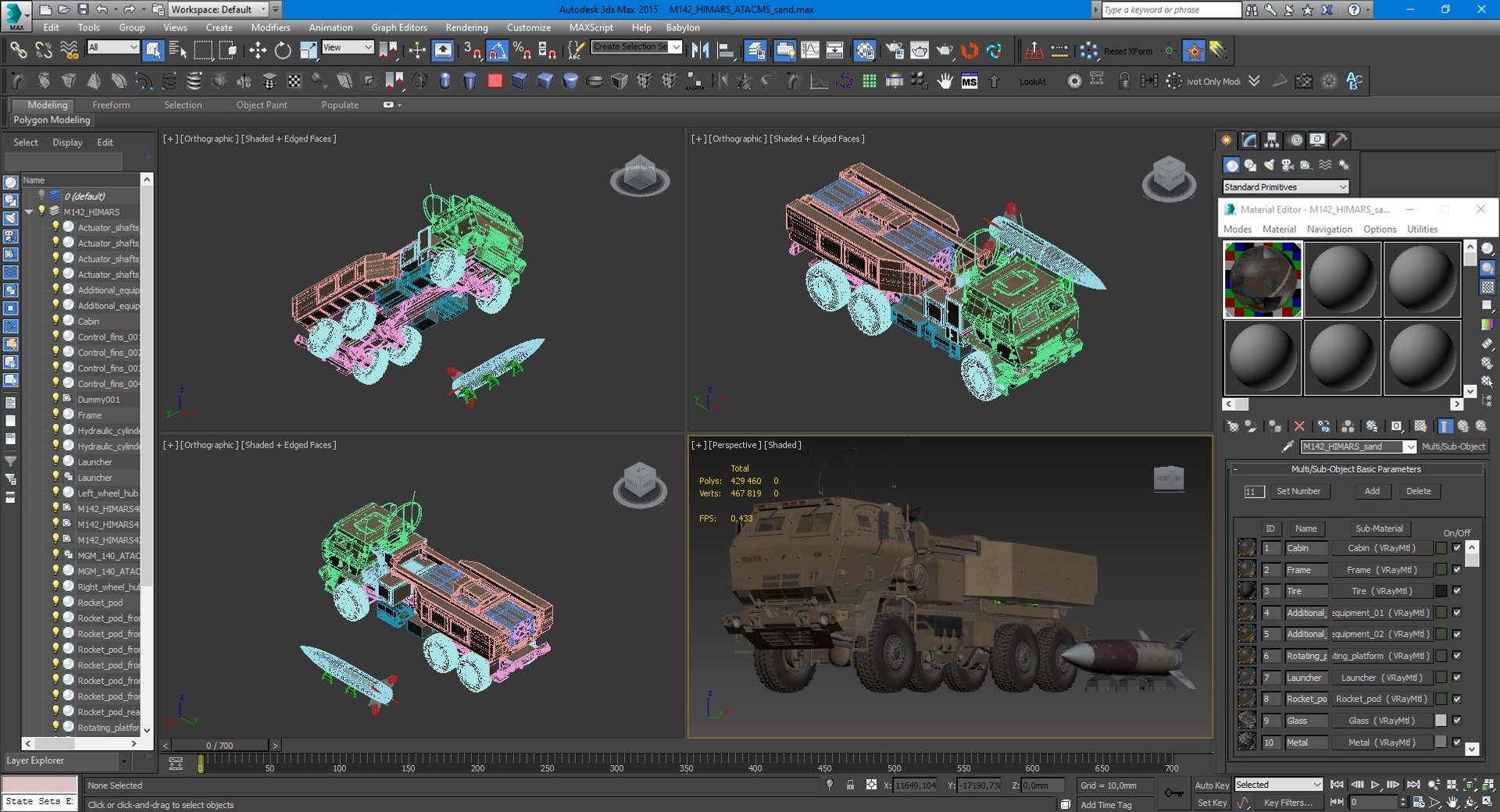The image size is (1500, 812).
Task: Toggle visibility bulb of M142_HIMARS layer
Action: pos(42,212)
